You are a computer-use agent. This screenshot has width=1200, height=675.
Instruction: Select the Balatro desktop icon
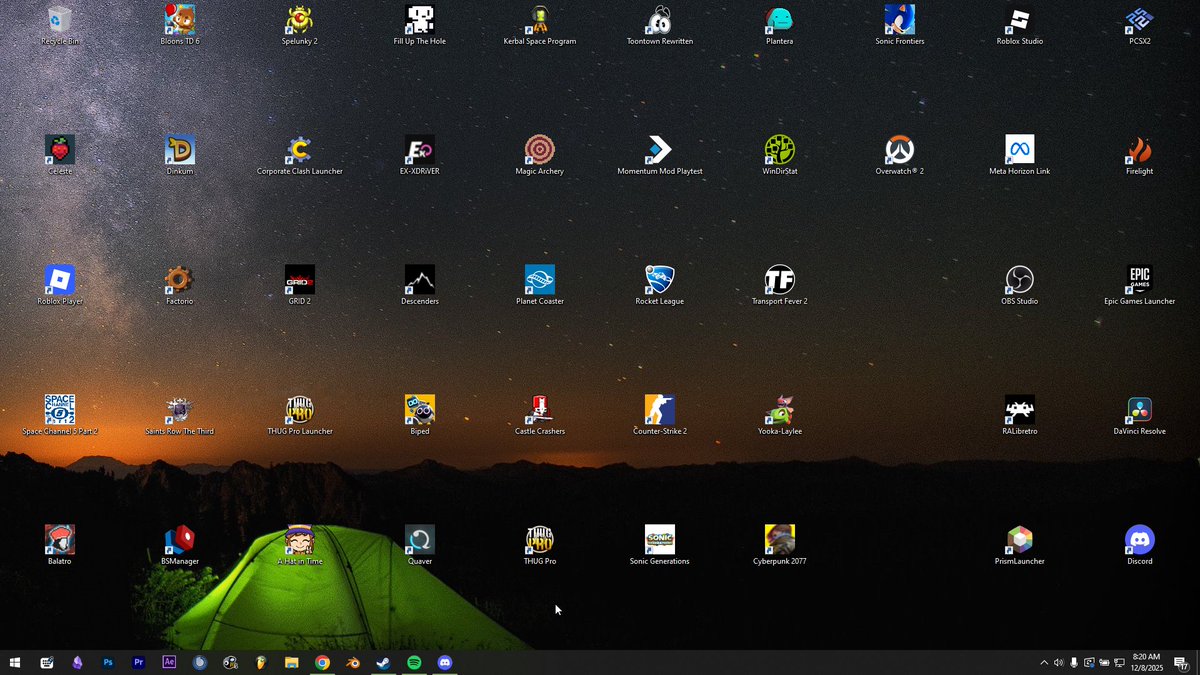pyautogui.click(x=60, y=545)
